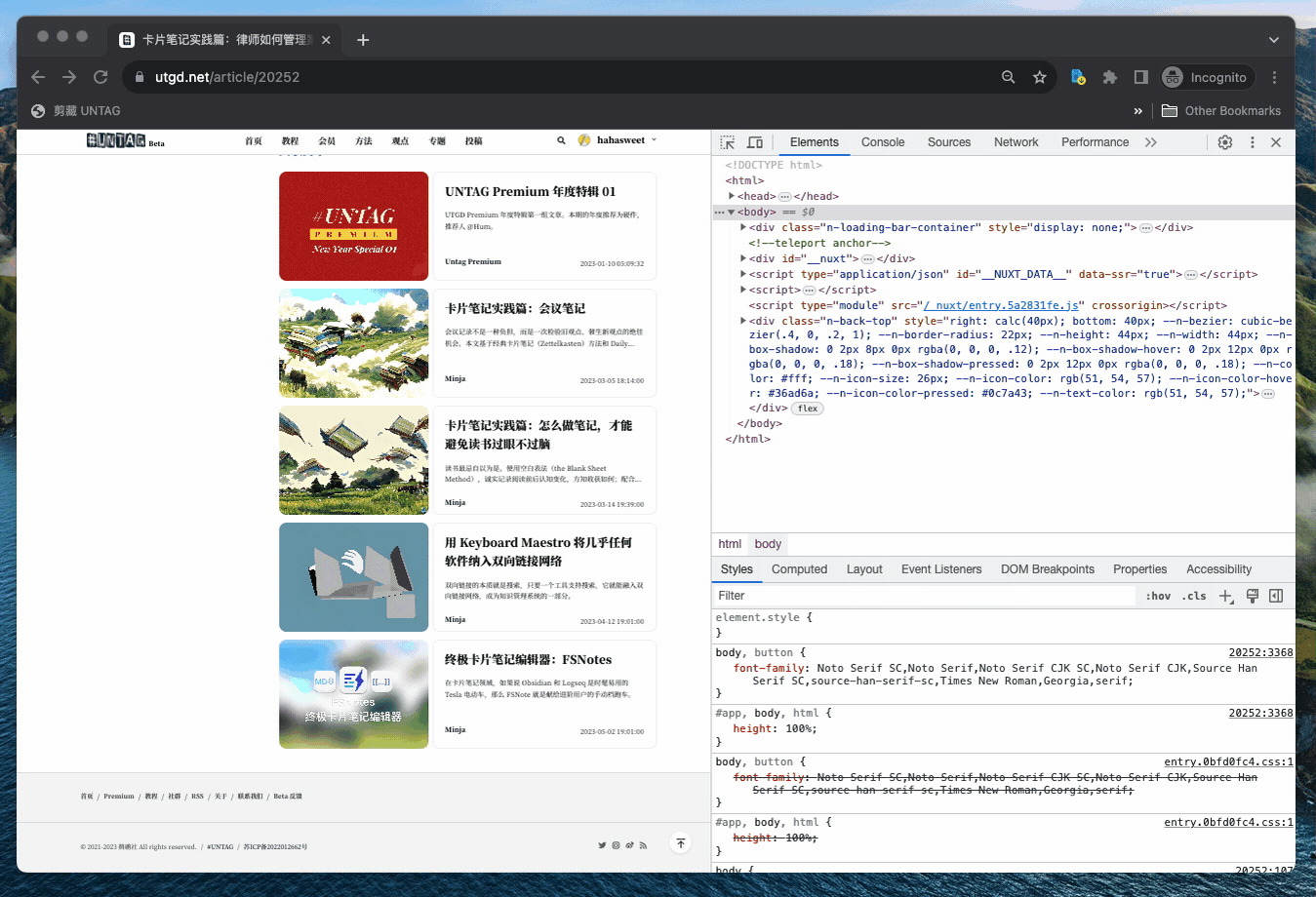This screenshot has height=897, width=1316.
Task: Switch to the Sources tab
Action: [949, 142]
